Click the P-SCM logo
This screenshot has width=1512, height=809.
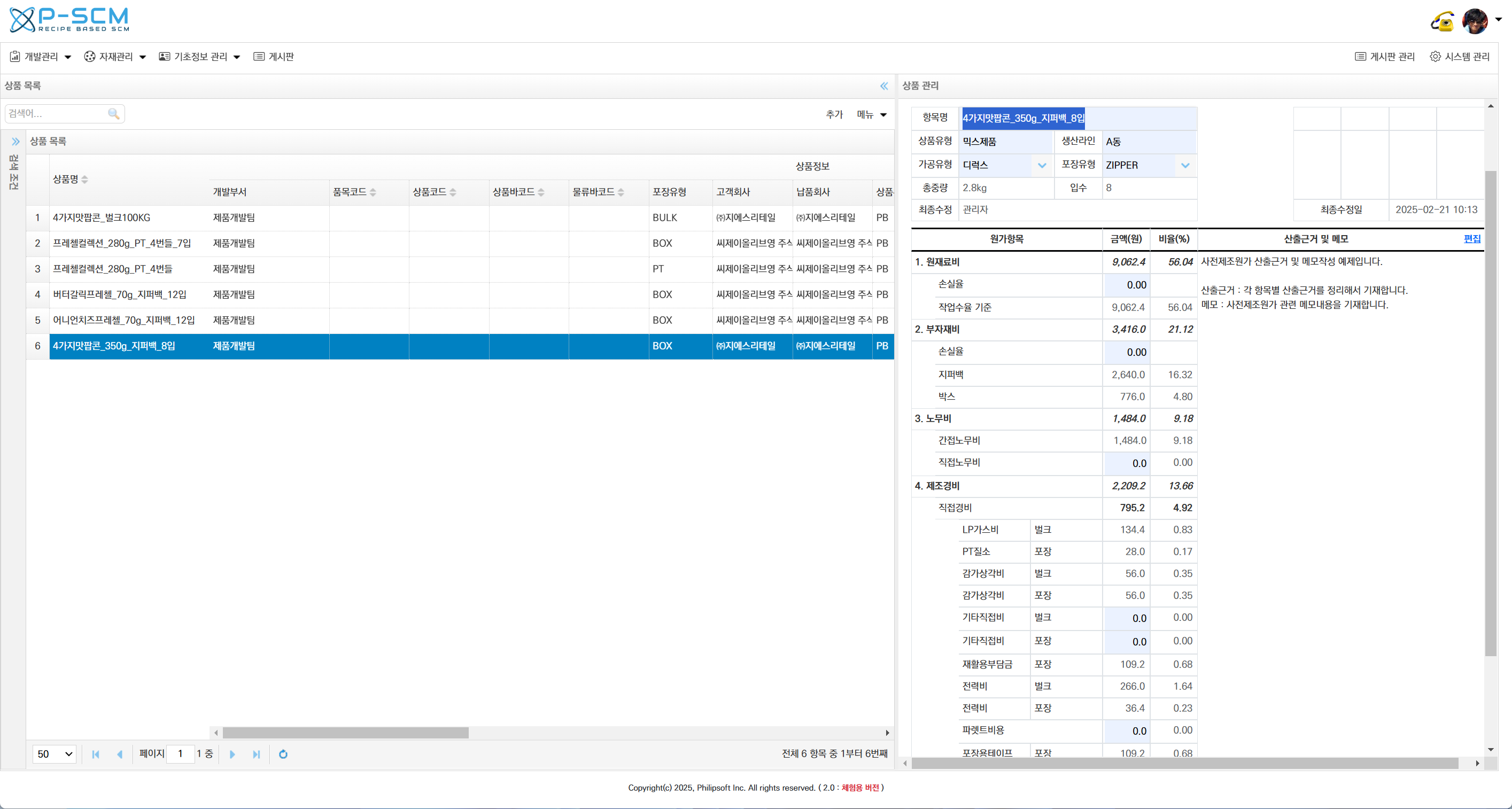pos(69,20)
